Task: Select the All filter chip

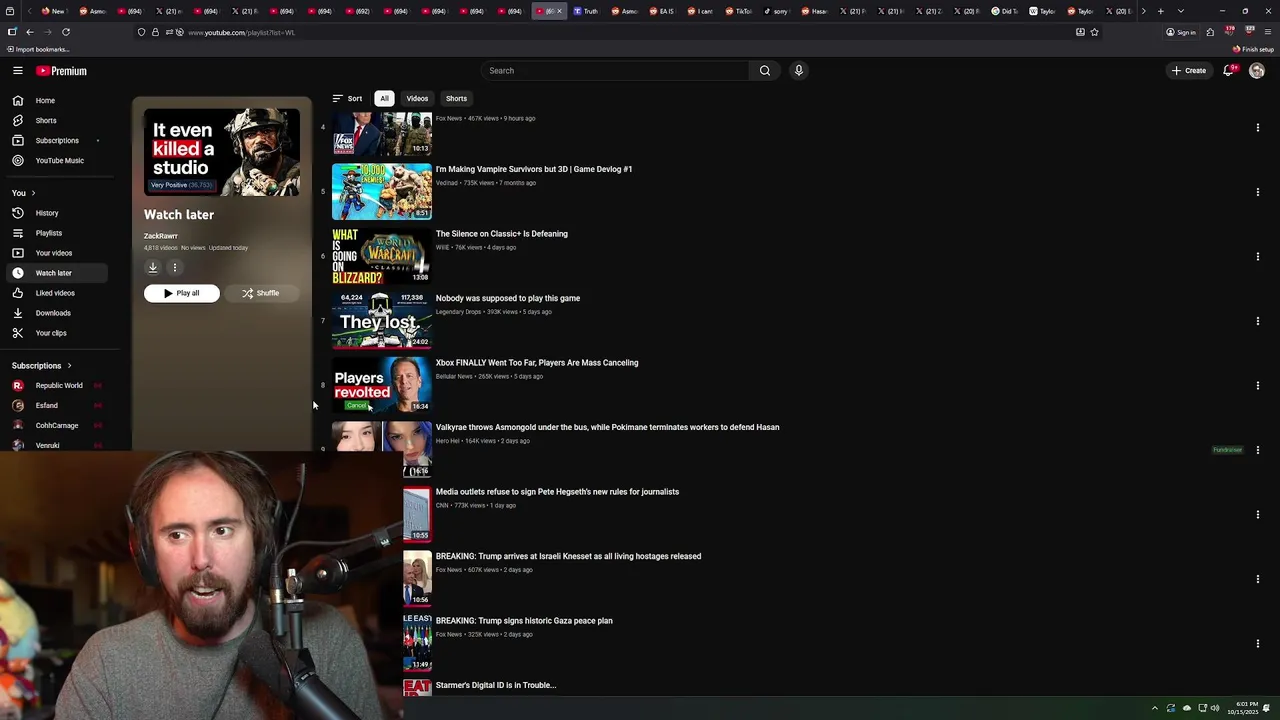Action: (x=384, y=98)
